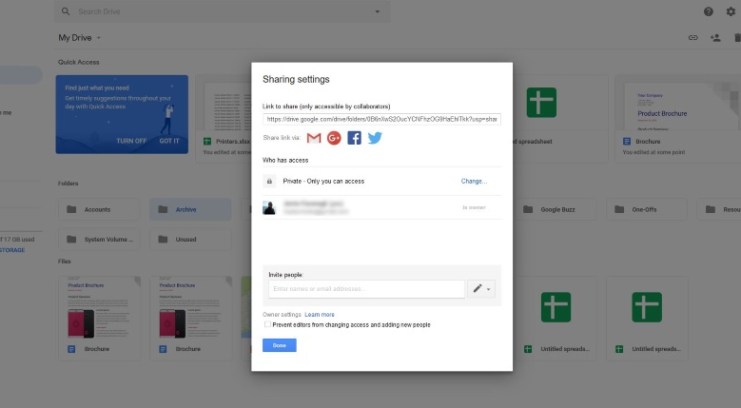Viewport: 741px width, 408px height.
Task: Open the Learn more link
Action: tap(320, 314)
